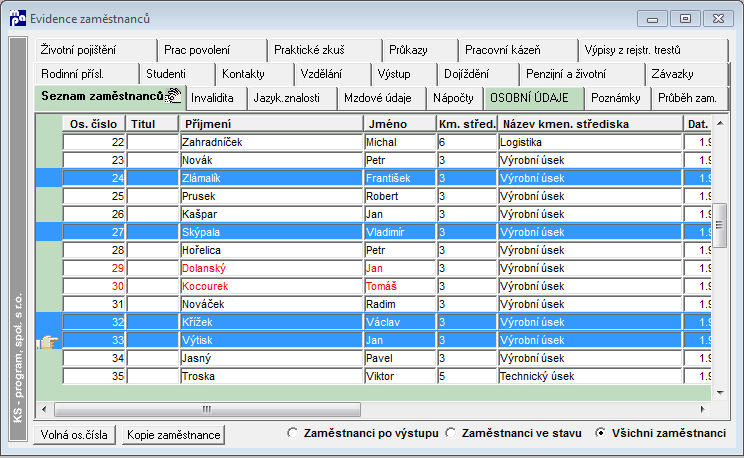
Task: Click the surname cell Výtisk
Action: point(271,341)
